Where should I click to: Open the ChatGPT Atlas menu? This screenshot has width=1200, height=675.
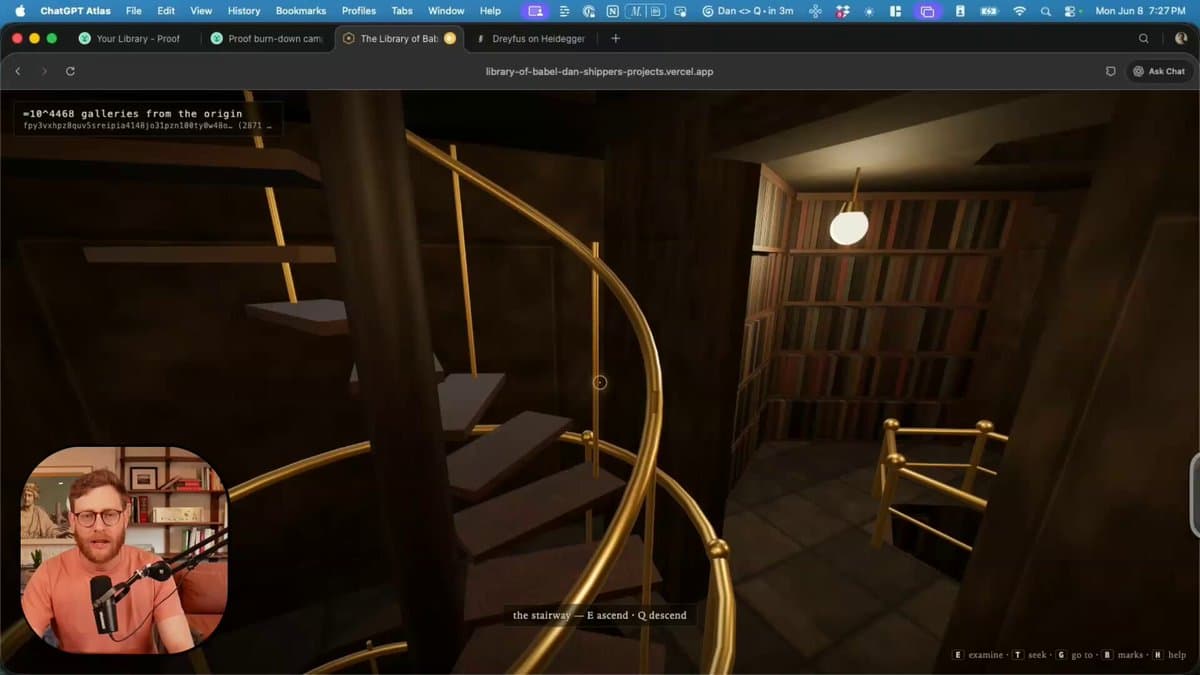[76, 11]
